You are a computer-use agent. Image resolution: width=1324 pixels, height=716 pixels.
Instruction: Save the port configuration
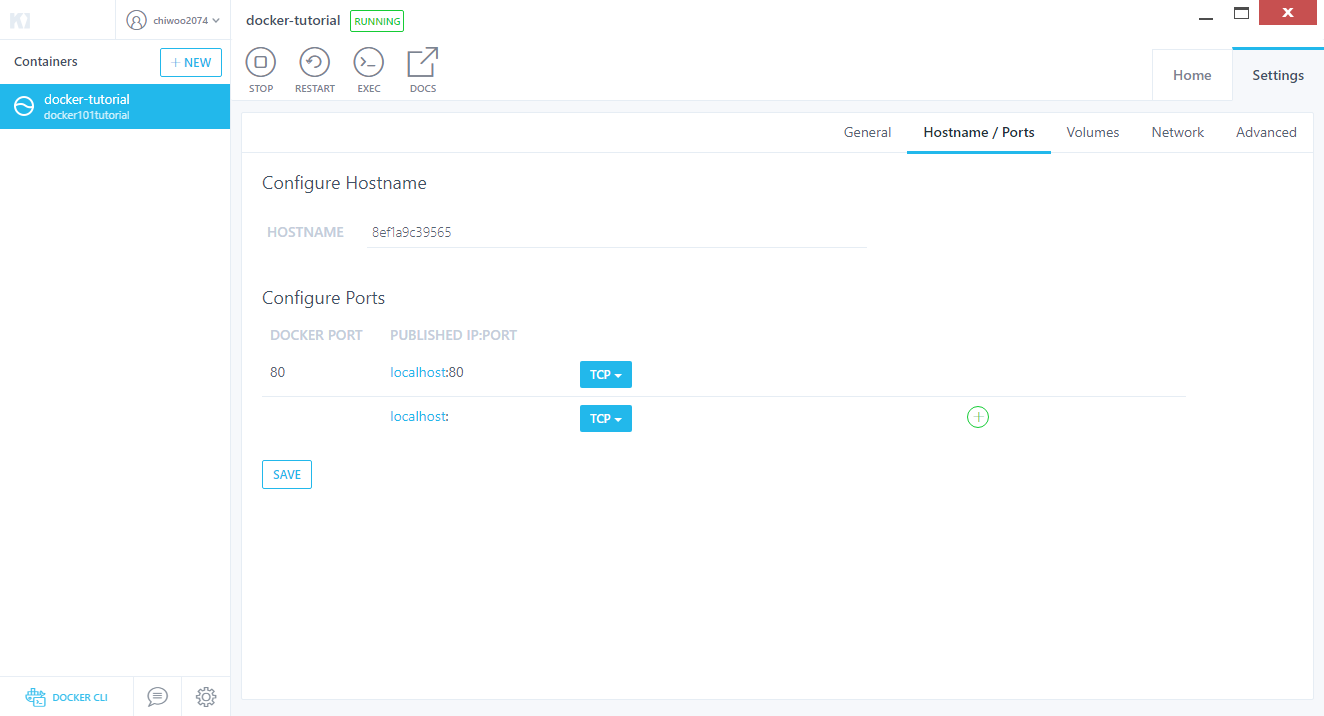point(287,474)
